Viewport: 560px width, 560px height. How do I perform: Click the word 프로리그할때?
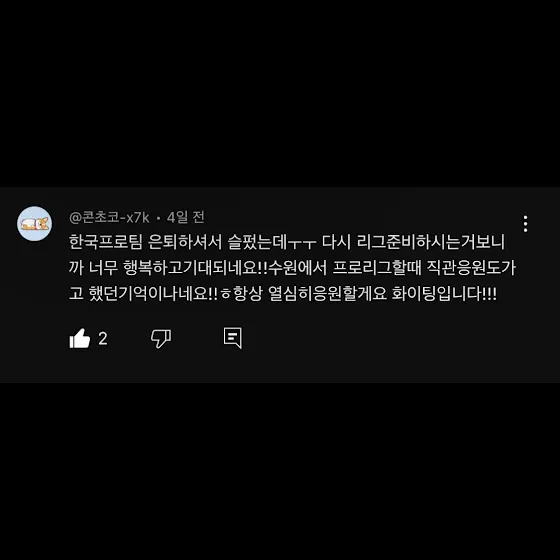[x=377, y=268]
